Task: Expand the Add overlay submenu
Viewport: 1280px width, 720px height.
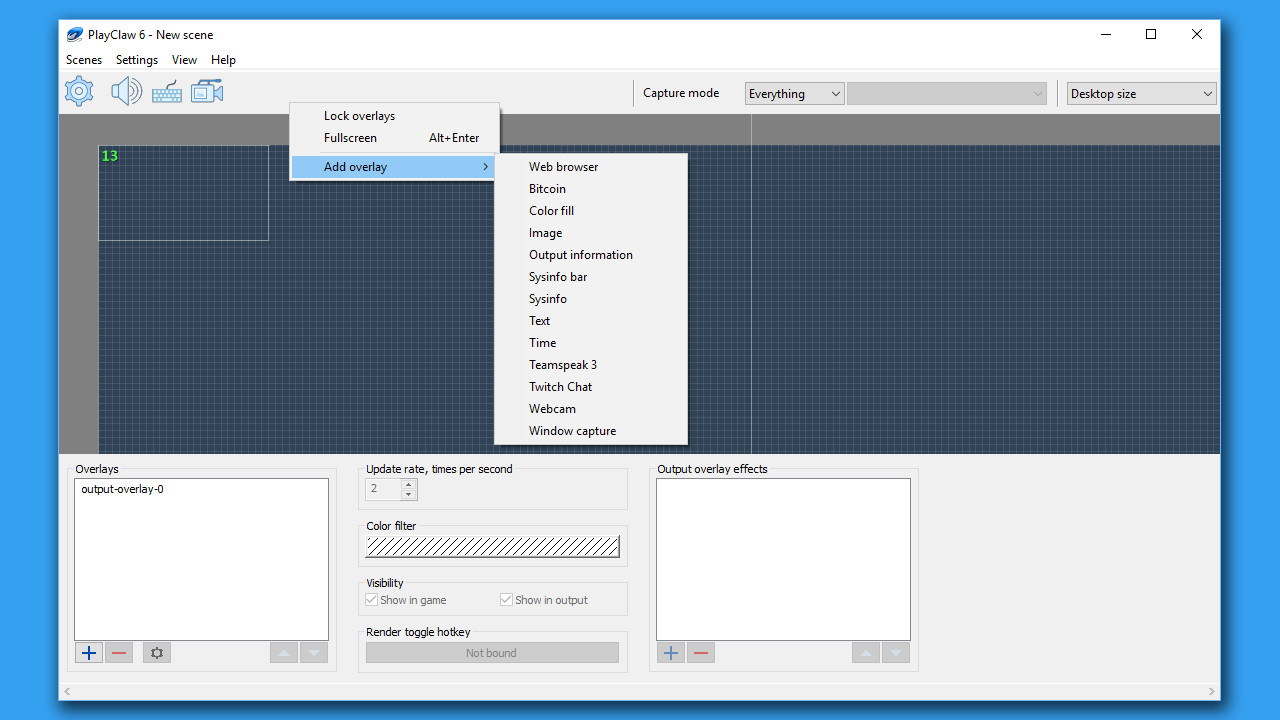Action: tap(355, 166)
